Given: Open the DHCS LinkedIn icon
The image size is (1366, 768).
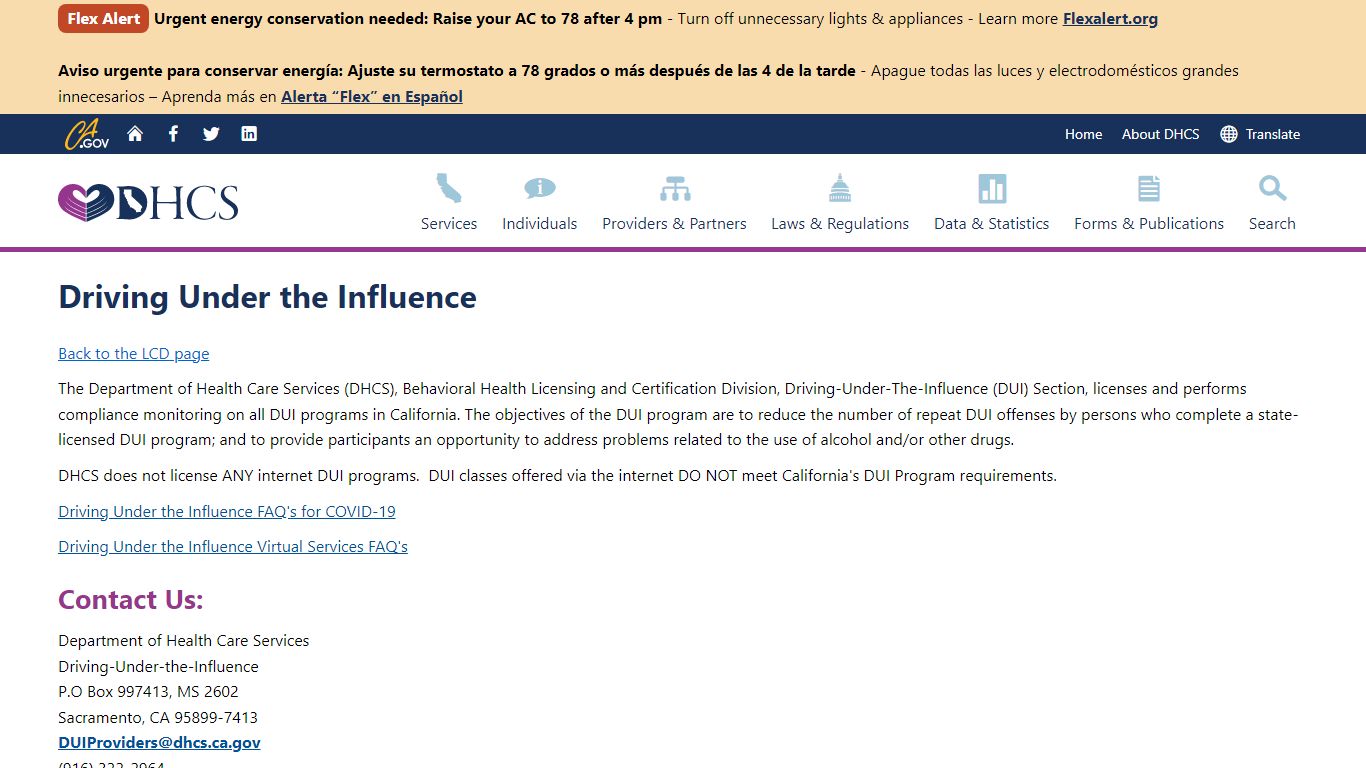Looking at the screenshot, I should [x=249, y=134].
